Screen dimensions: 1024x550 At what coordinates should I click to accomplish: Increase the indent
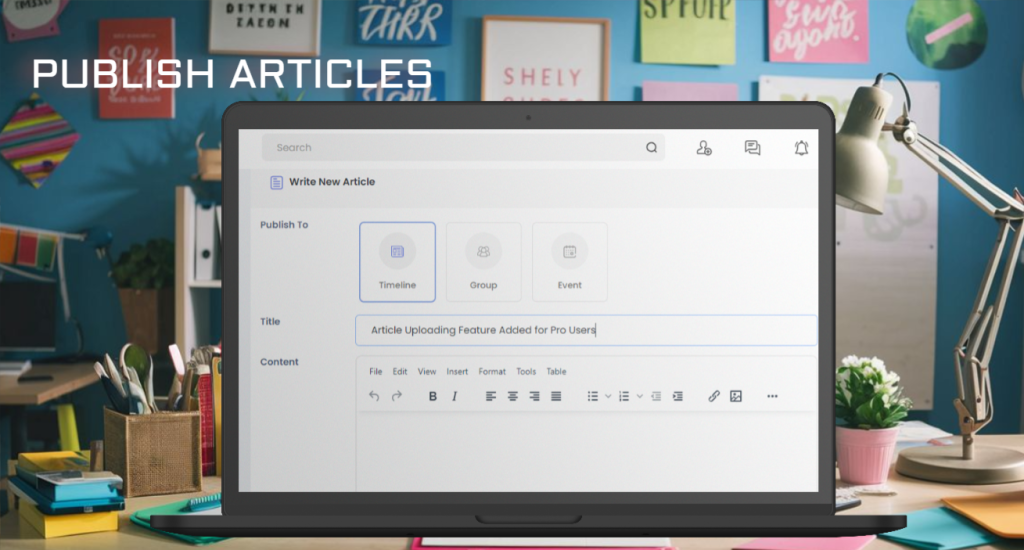click(678, 396)
